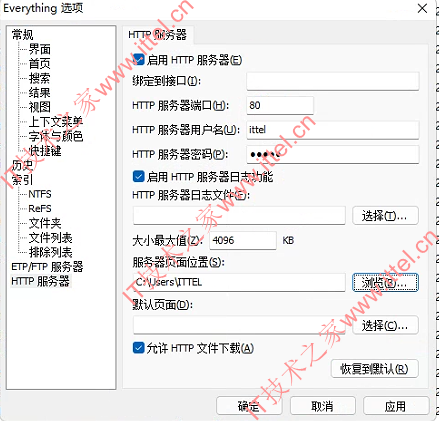Select 首页 in the options tree

pos(40,64)
